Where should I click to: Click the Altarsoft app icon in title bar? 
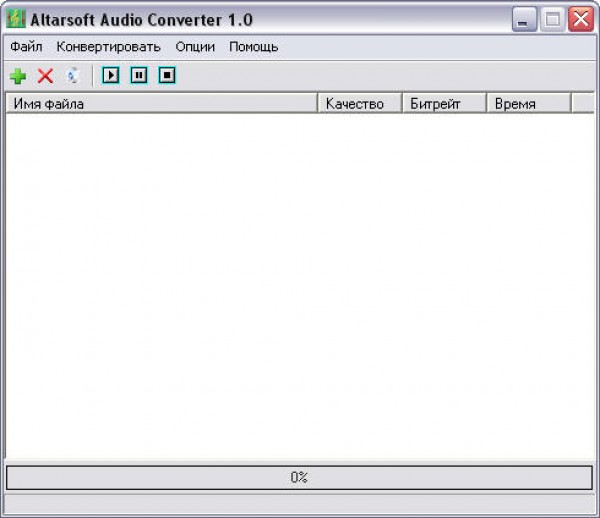click(x=16, y=19)
